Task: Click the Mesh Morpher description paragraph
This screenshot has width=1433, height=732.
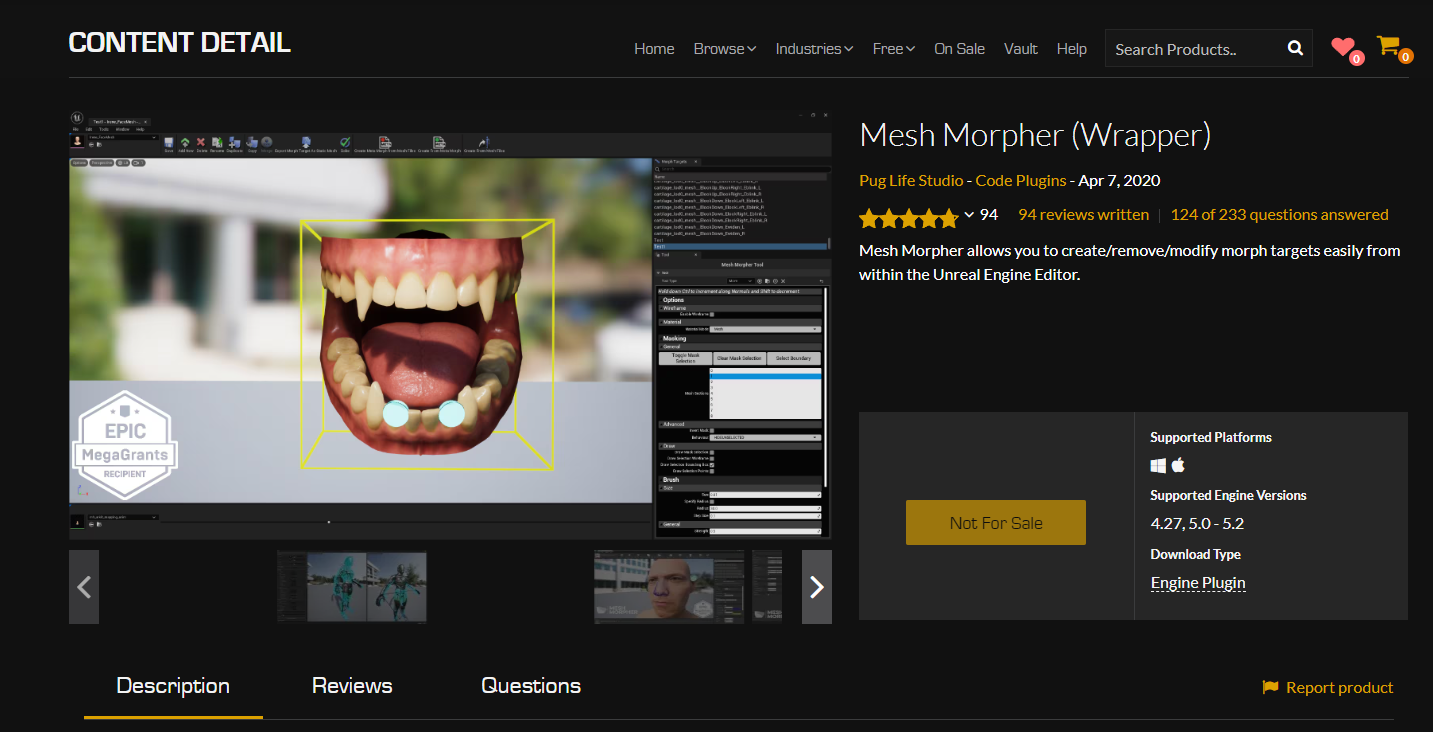Action: click(x=1130, y=262)
